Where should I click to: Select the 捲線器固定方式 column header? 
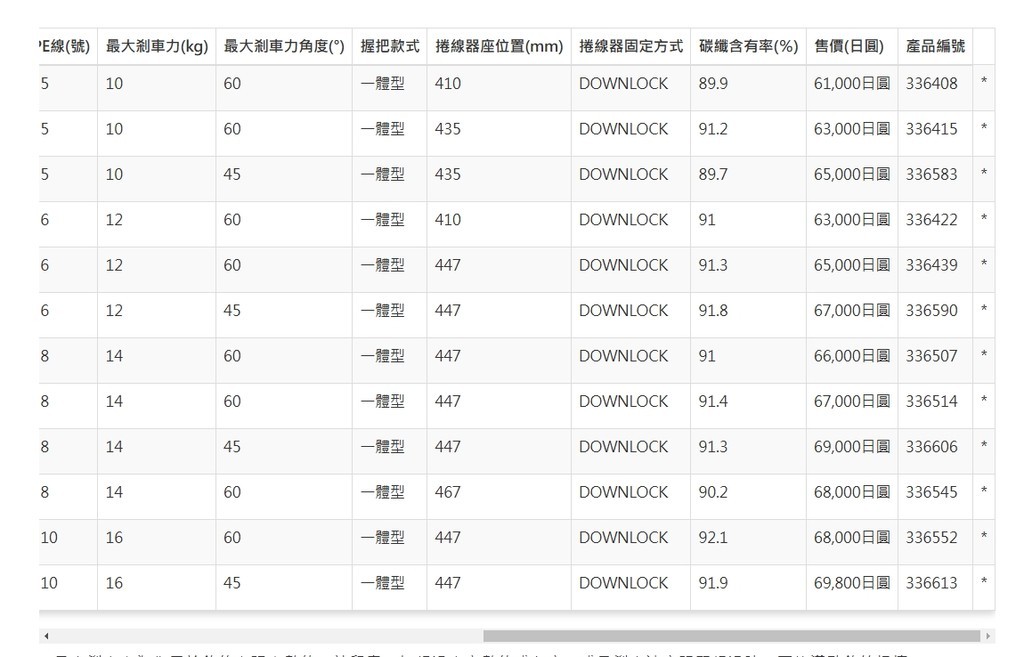[630, 47]
